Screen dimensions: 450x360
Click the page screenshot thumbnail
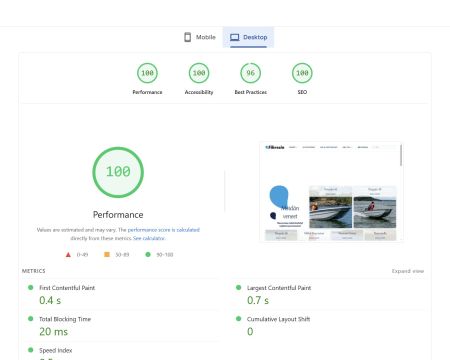tap(331, 191)
